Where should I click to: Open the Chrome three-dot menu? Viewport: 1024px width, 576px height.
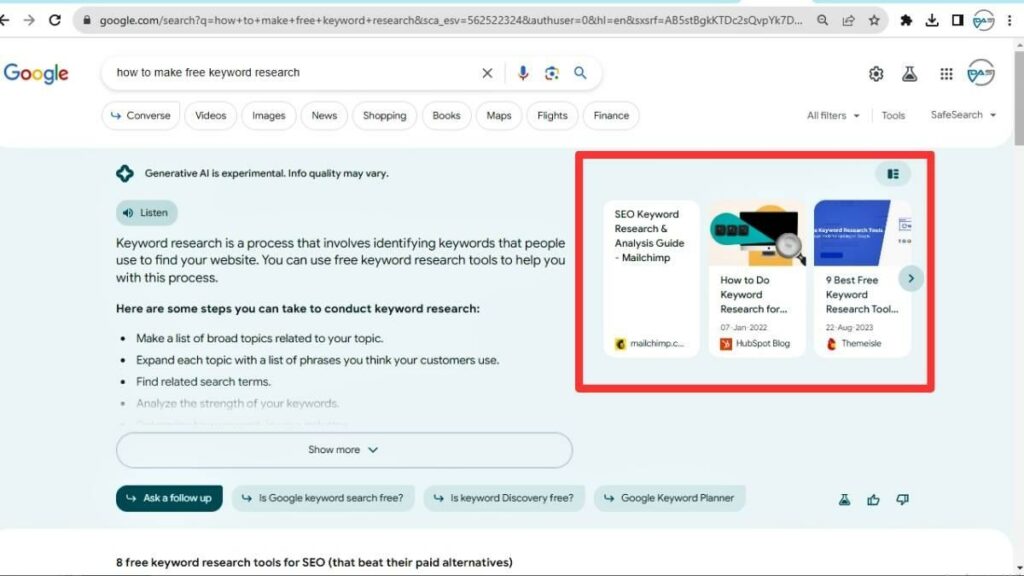pyautogui.click(x=1010, y=20)
